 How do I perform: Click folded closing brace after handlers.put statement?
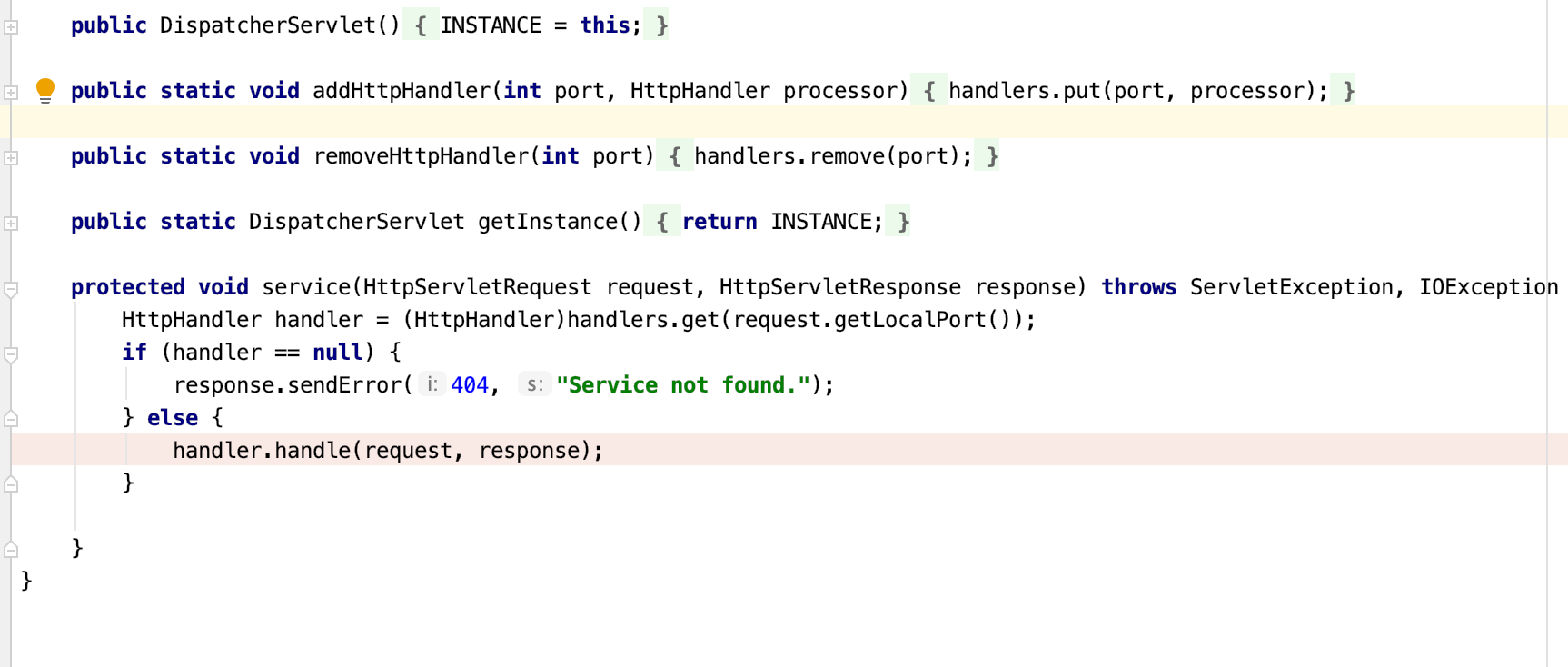(x=1343, y=91)
